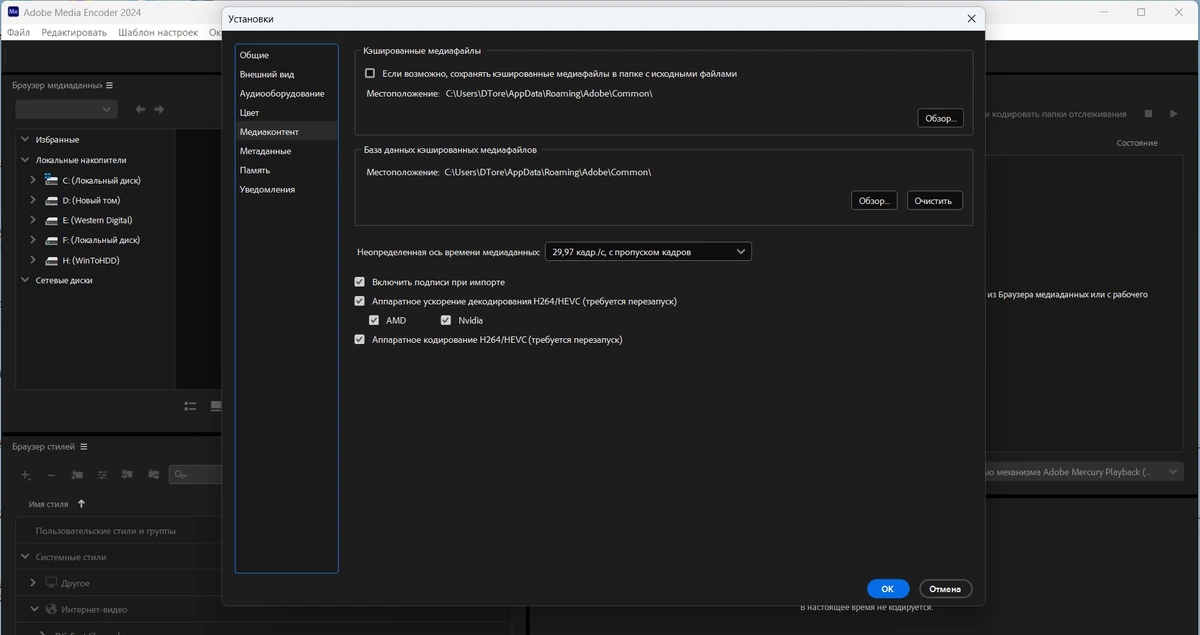Open the Шаблон настроек menu
The image size is (1200, 635).
[x=158, y=32]
